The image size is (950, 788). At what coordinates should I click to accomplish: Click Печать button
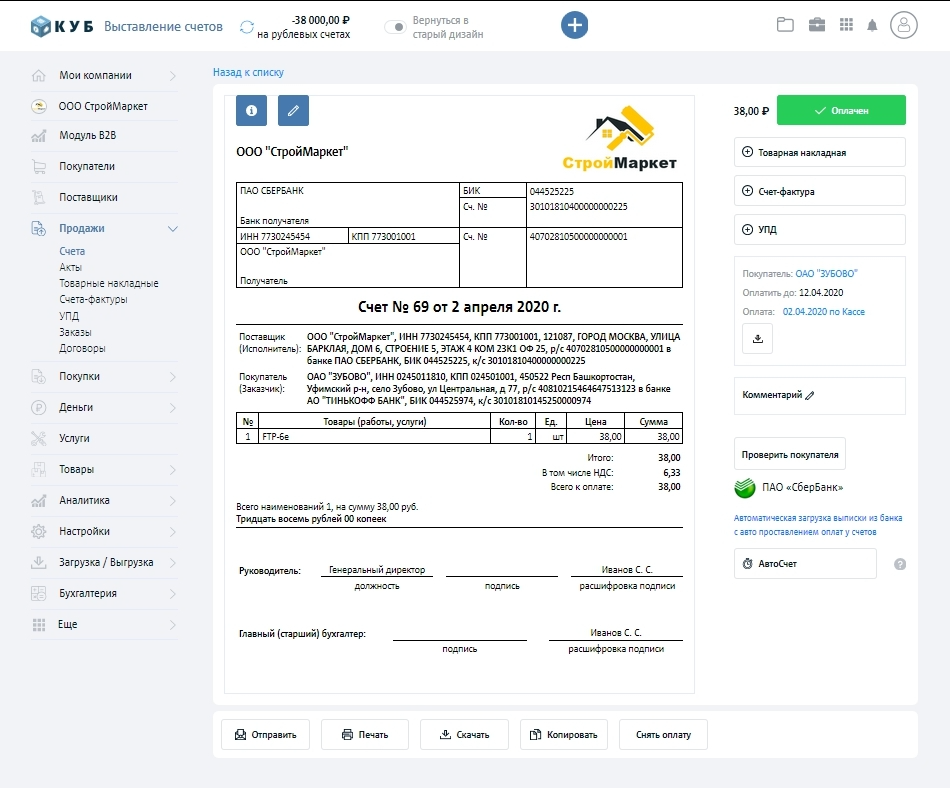[365, 735]
